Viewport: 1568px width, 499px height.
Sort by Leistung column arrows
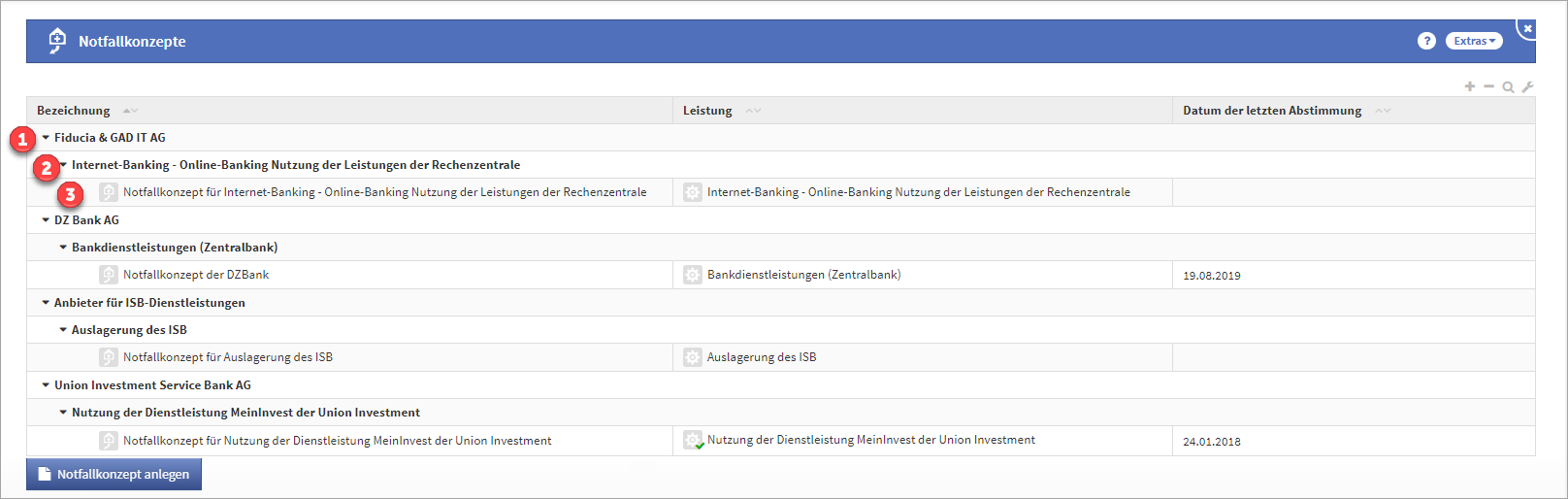[x=753, y=111]
